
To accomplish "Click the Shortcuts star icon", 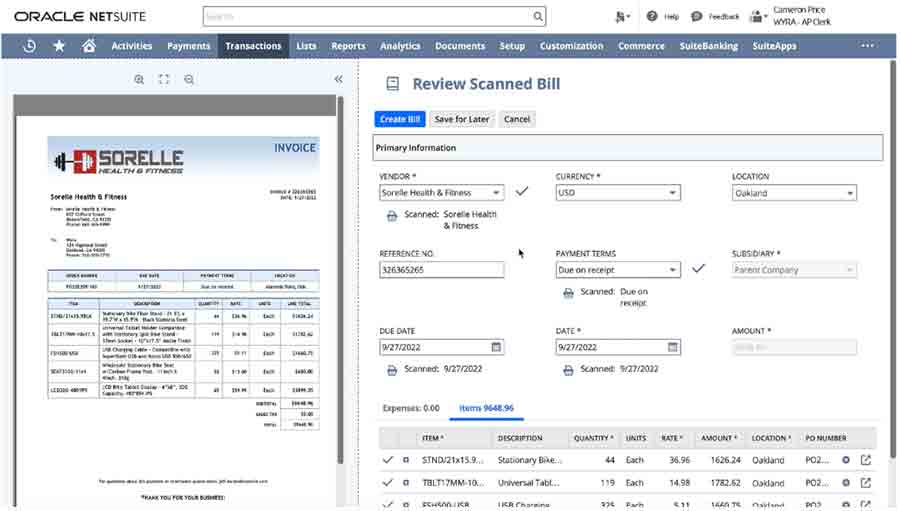I will (x=59, y=46).
